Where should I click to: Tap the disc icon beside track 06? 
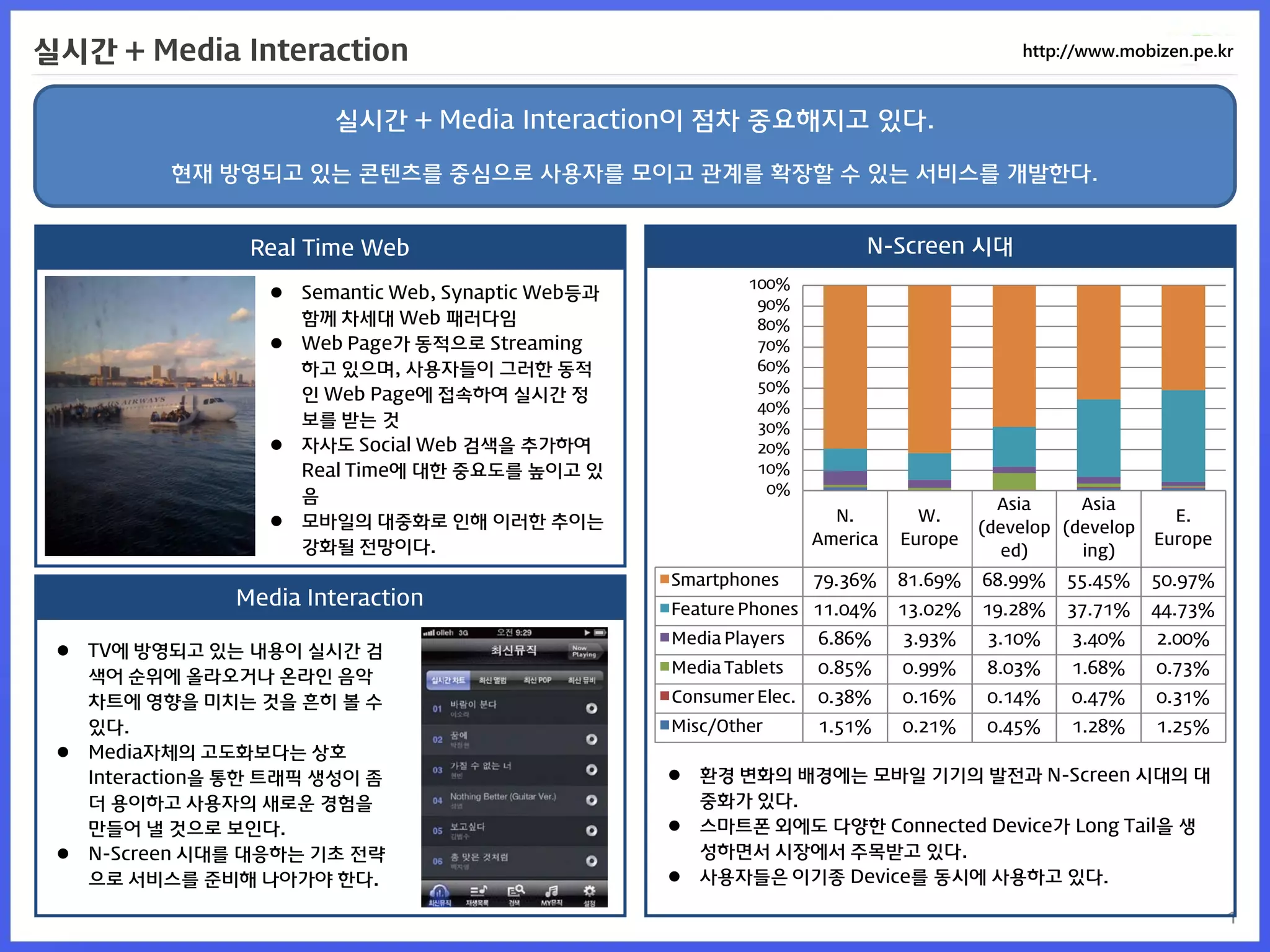pos(592,861)
